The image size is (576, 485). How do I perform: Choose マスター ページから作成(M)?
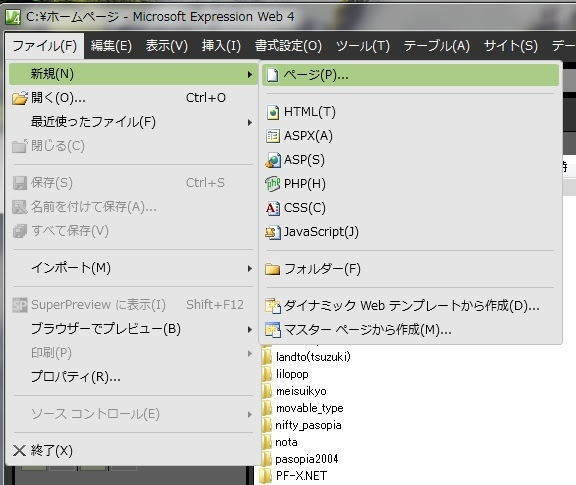point(410,330)
